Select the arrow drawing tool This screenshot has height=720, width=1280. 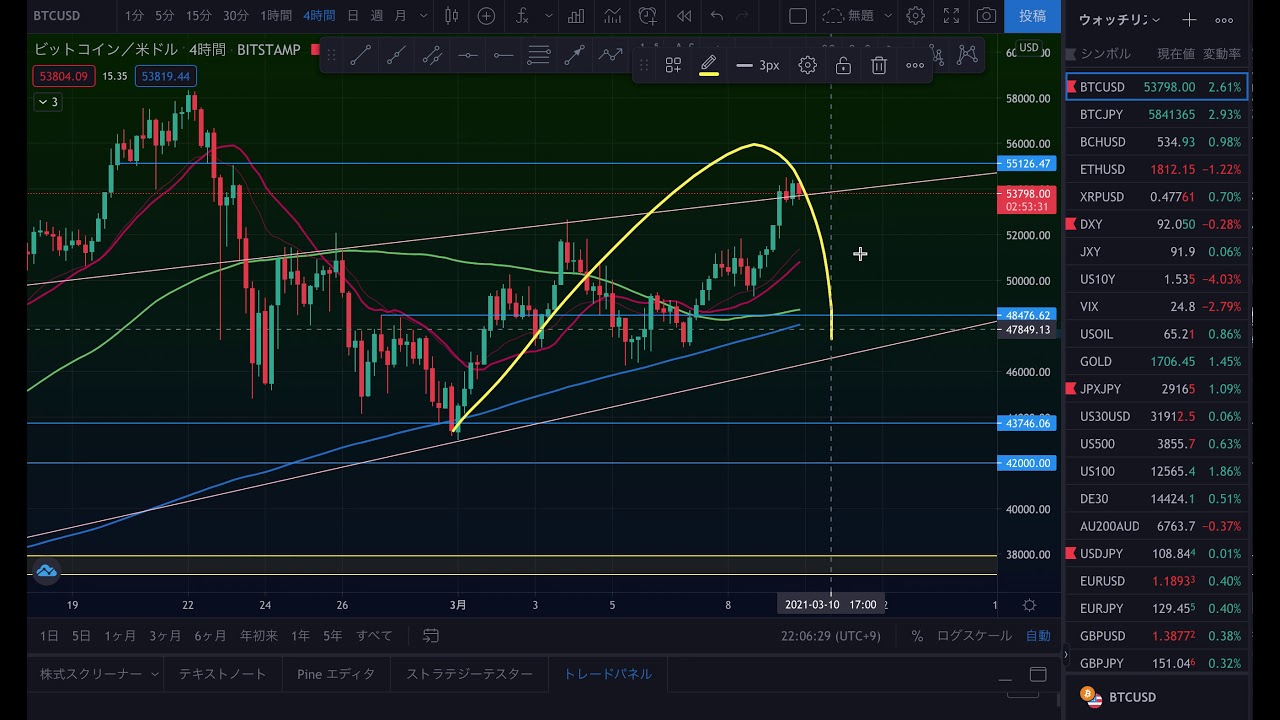click(x=574, y=56)
